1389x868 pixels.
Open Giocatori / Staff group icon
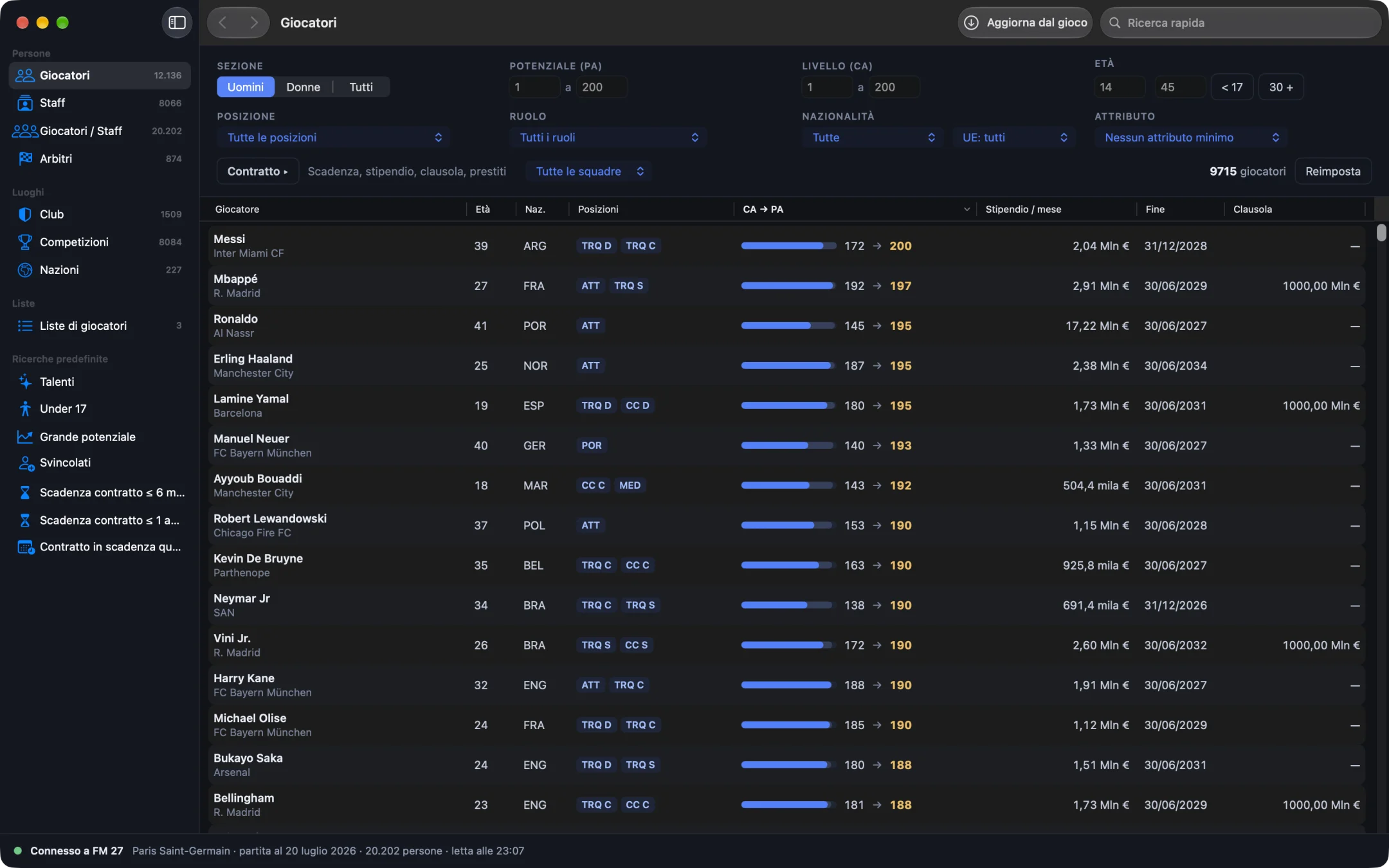25,131
